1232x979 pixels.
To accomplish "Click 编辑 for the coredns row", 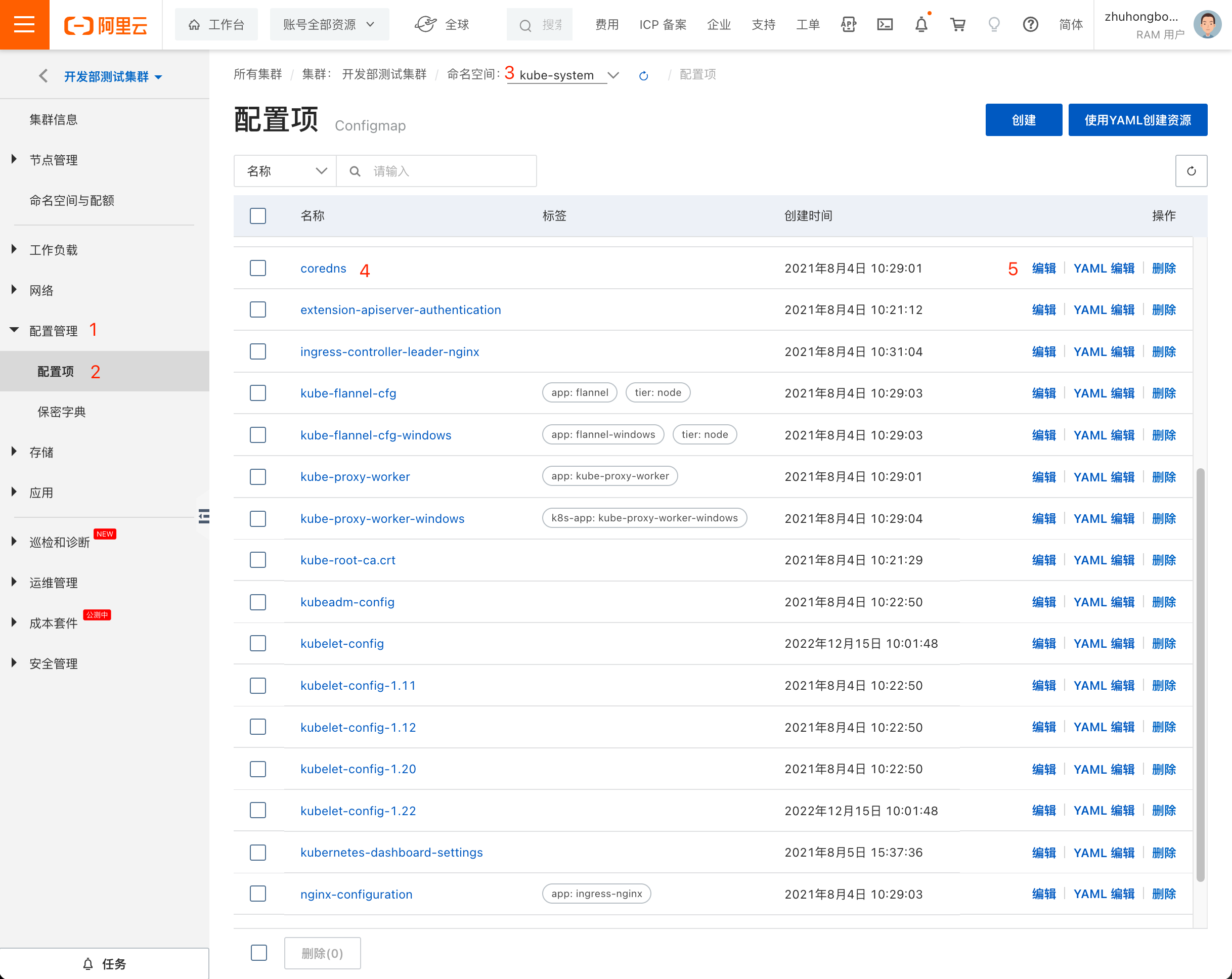I will pos(1044,268).
